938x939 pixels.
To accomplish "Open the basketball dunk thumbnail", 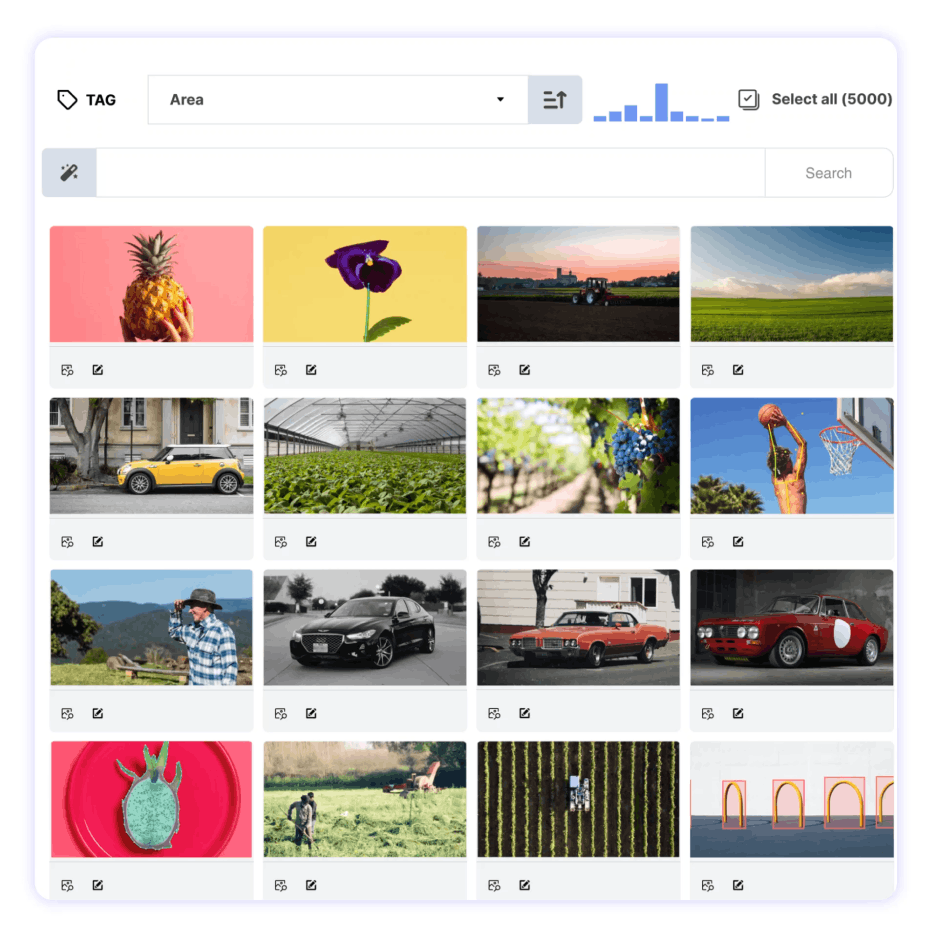I will click(792, 456).
